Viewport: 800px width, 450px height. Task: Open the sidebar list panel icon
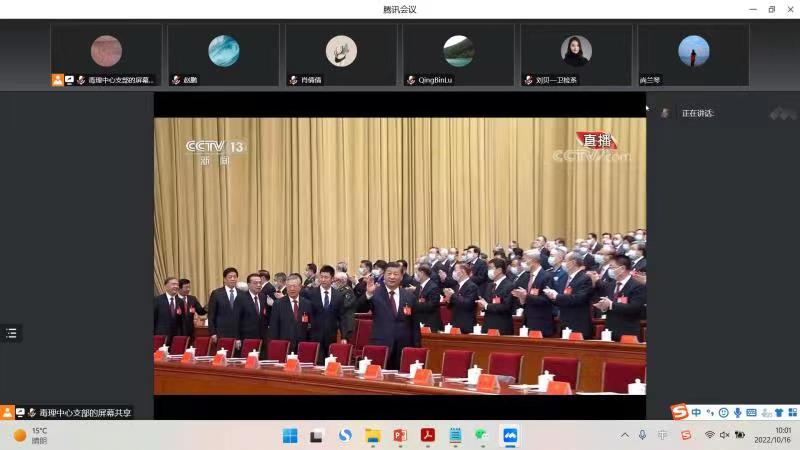[x=11, y=333]
